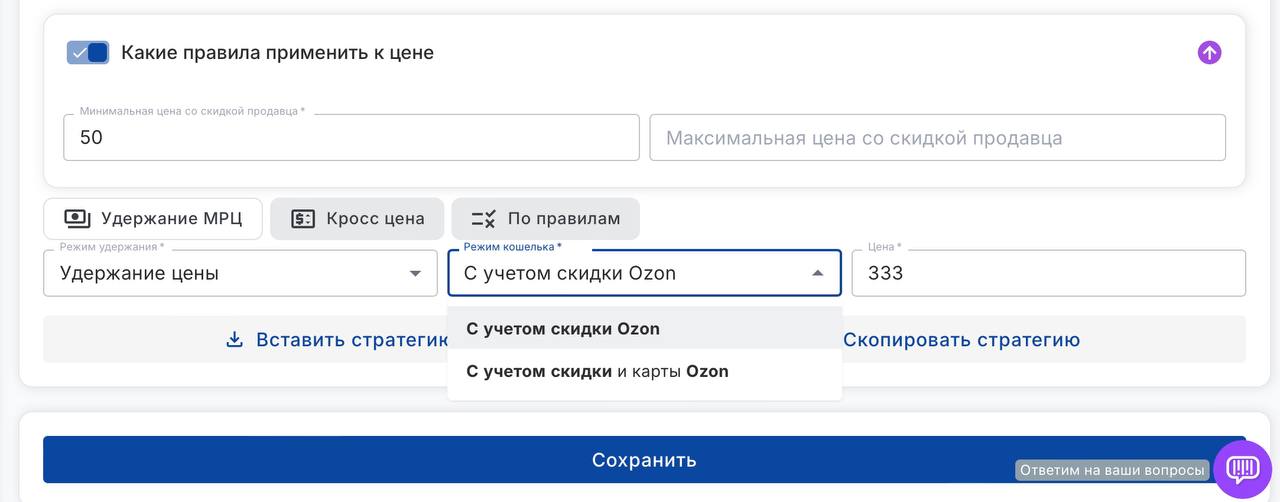Toggle the price rules switch off

click(88, 53)
